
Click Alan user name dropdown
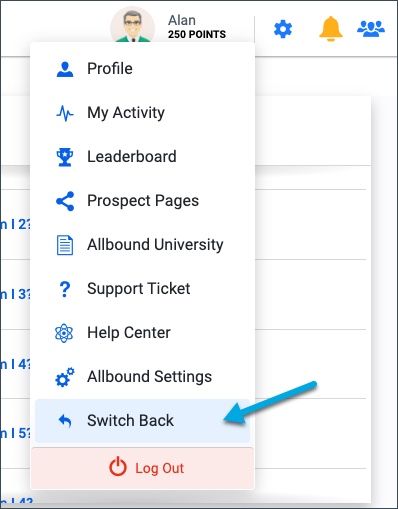(x=182, y=20)
